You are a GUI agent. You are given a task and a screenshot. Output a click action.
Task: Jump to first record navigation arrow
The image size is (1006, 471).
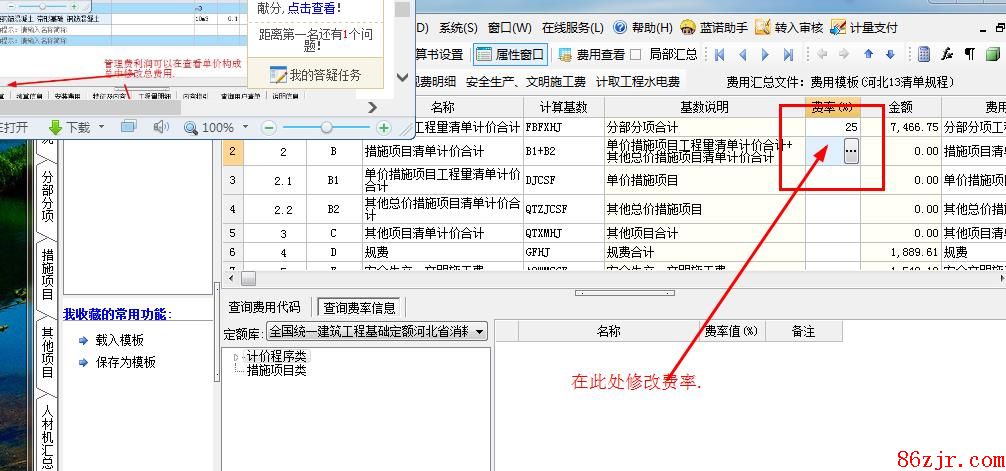[x=718, y=55]
